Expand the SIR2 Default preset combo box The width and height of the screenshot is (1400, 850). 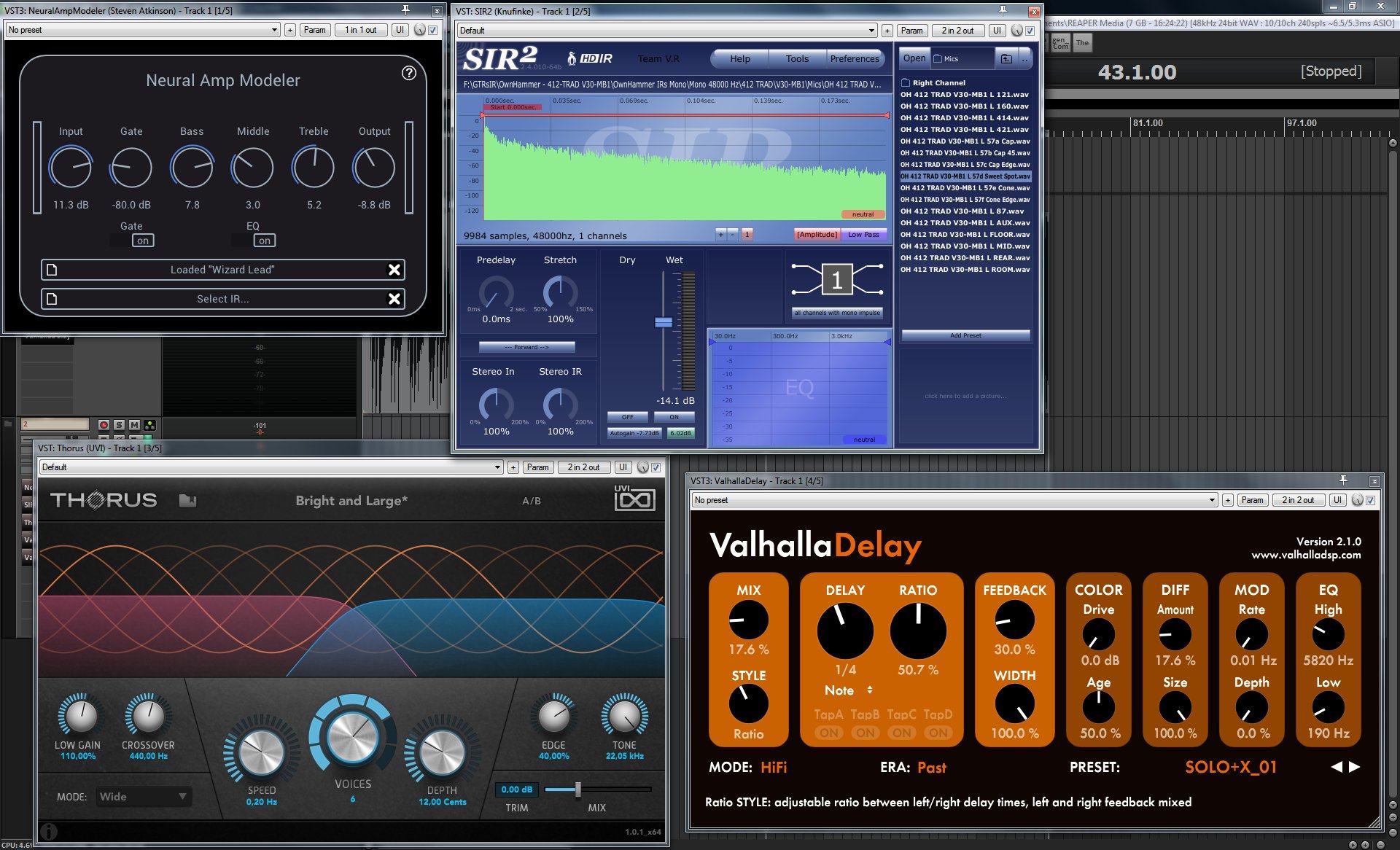[x=667, y=31]
